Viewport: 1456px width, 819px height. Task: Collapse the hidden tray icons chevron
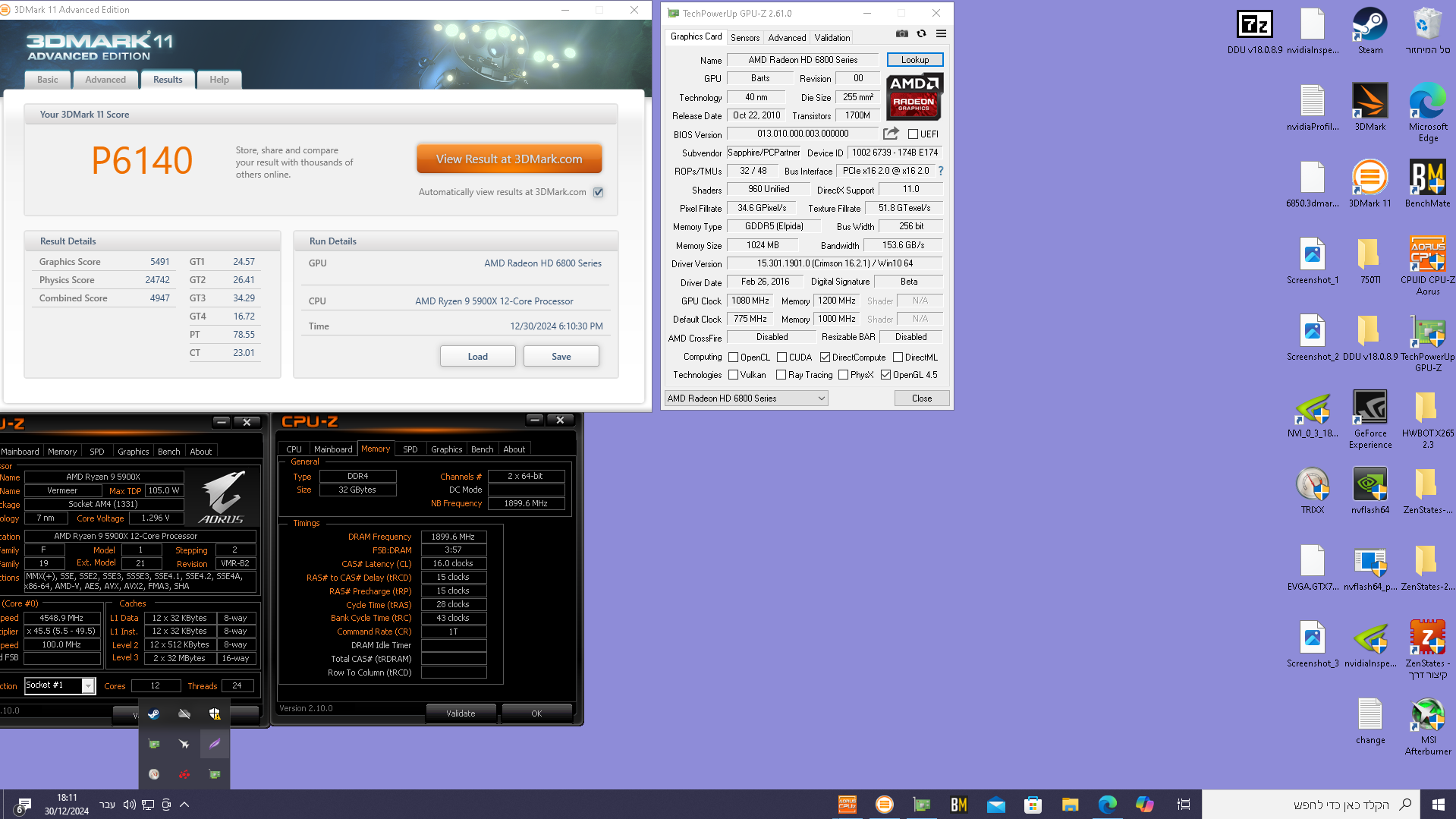(184, 805)
